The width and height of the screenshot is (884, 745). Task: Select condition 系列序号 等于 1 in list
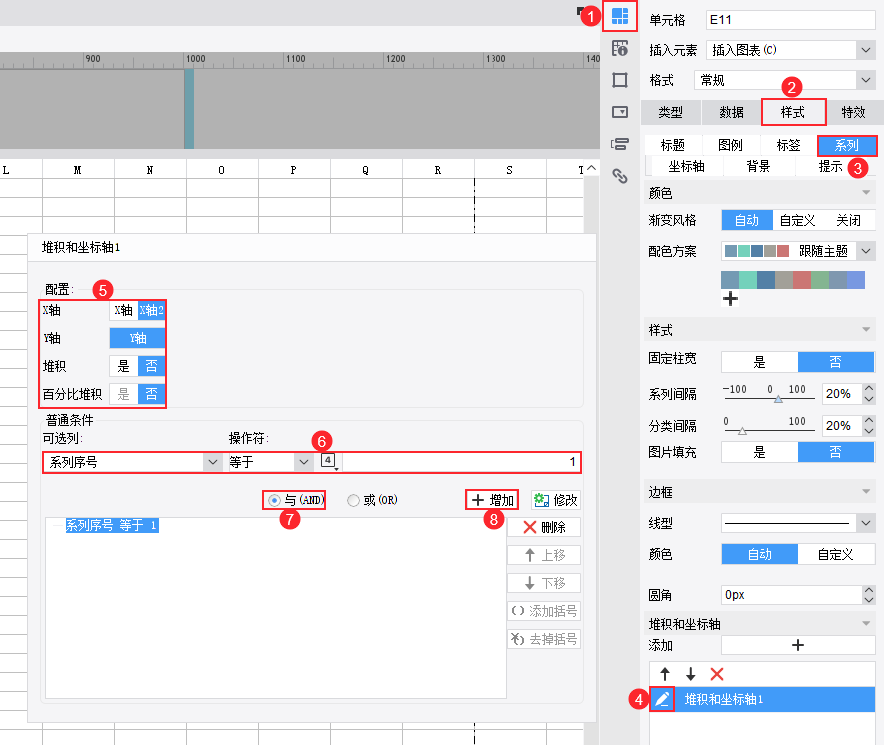112,526
